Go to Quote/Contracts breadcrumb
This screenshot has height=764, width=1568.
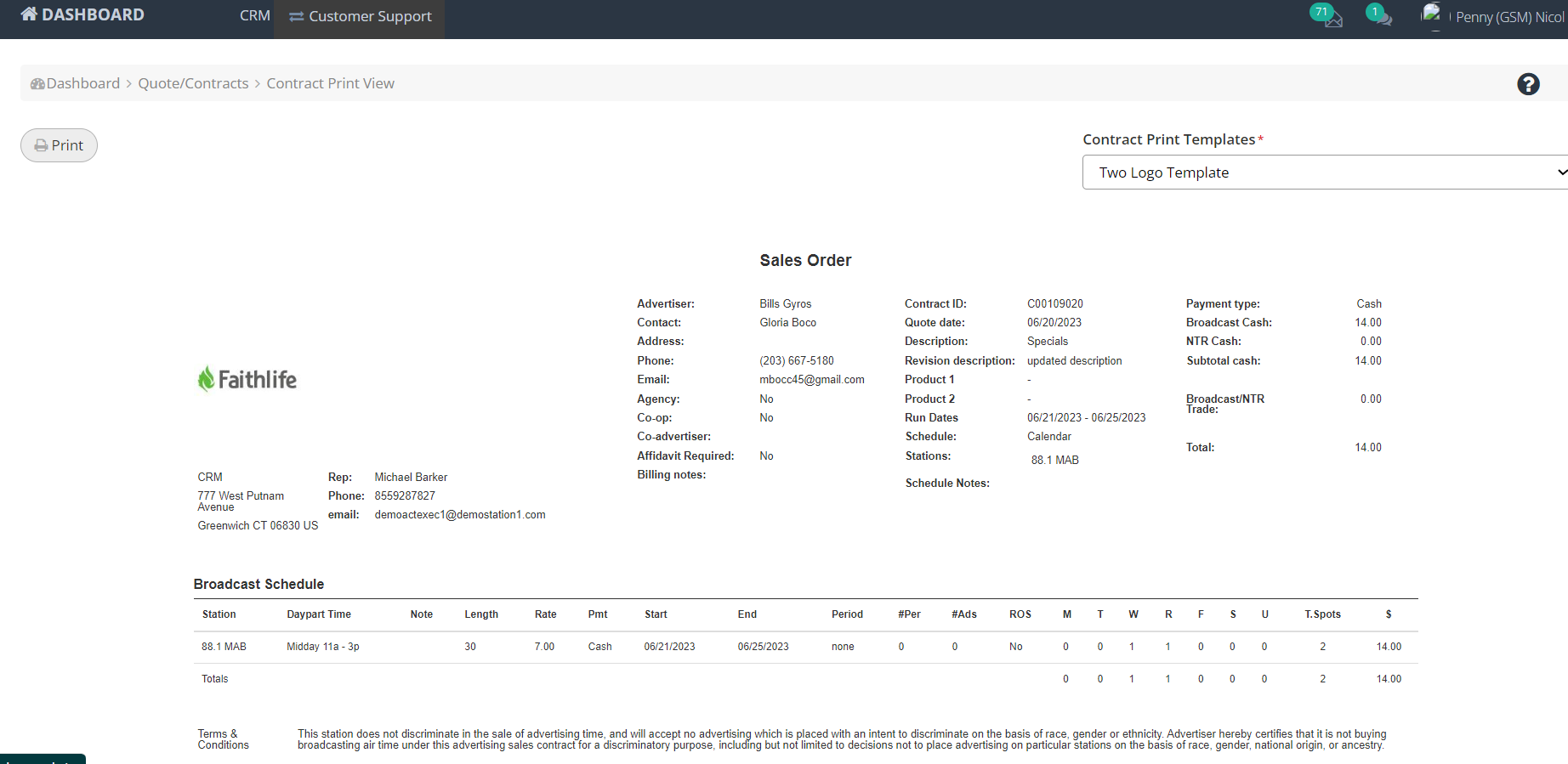tap(193, 83)
